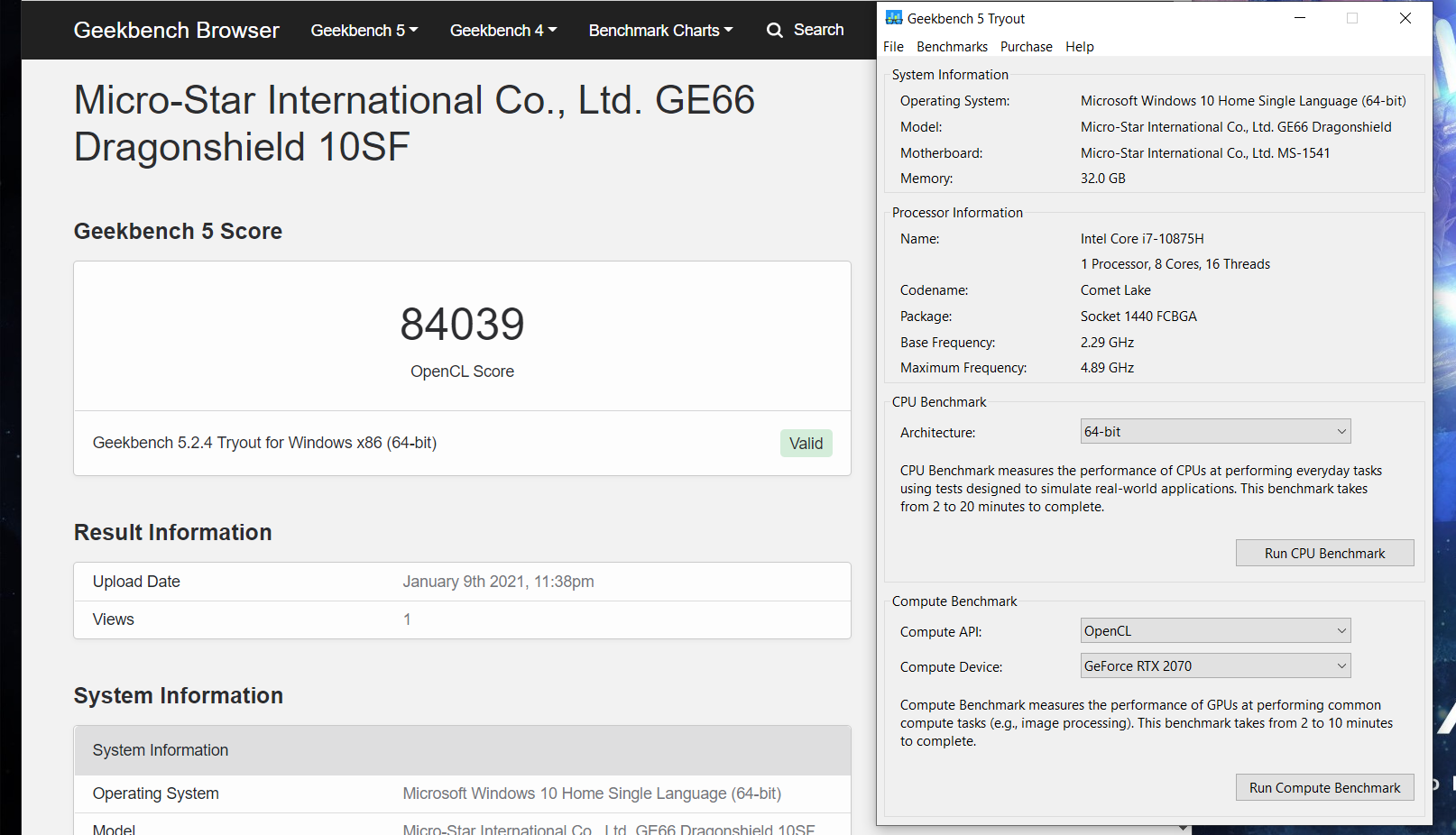Viewport: 1456px width, 835px height.
Task: Click the Result Information heading
Action: [172, 533]
